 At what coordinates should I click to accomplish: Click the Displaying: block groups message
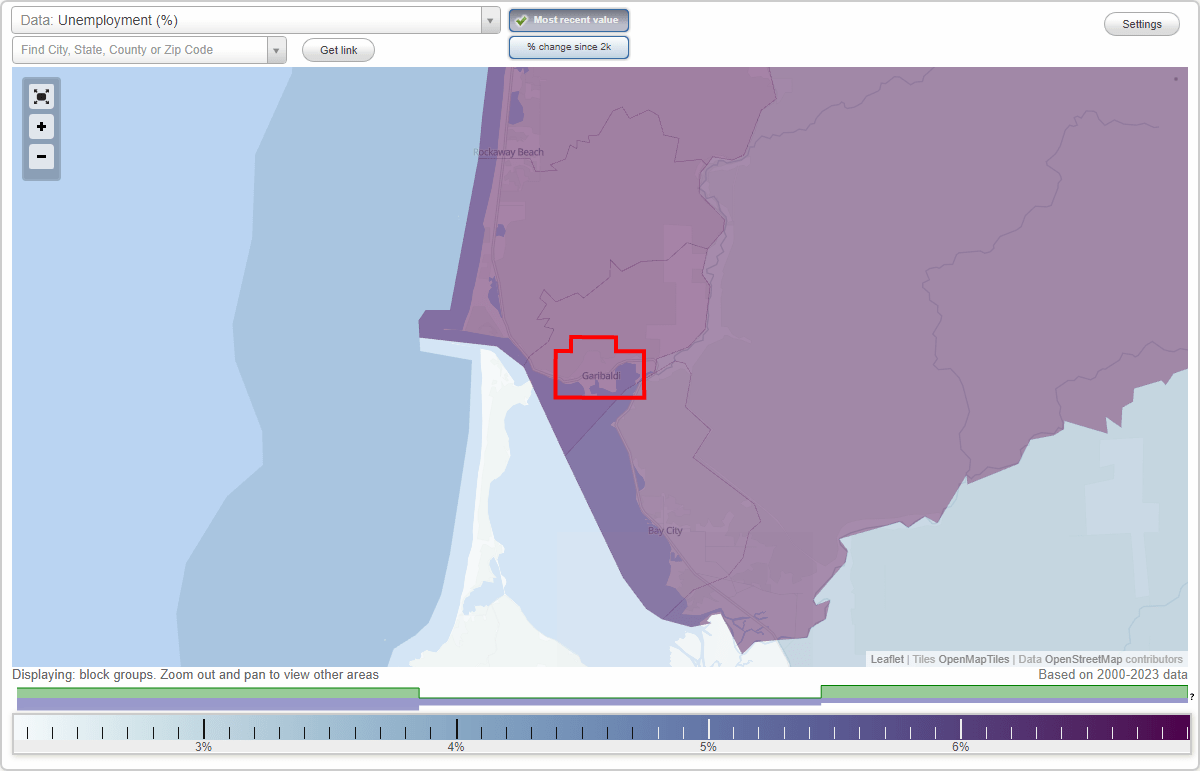196,675
